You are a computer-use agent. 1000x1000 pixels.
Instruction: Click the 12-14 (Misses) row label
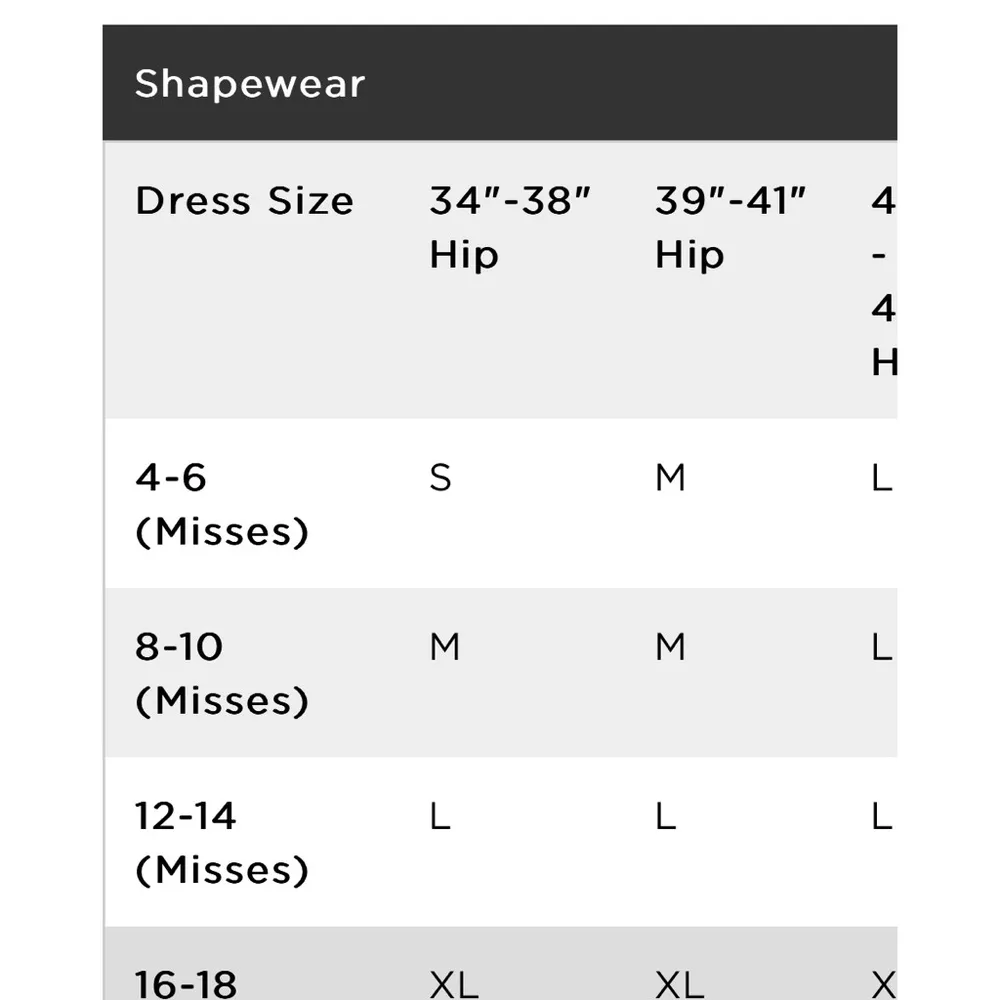click(x=221, y=843)
